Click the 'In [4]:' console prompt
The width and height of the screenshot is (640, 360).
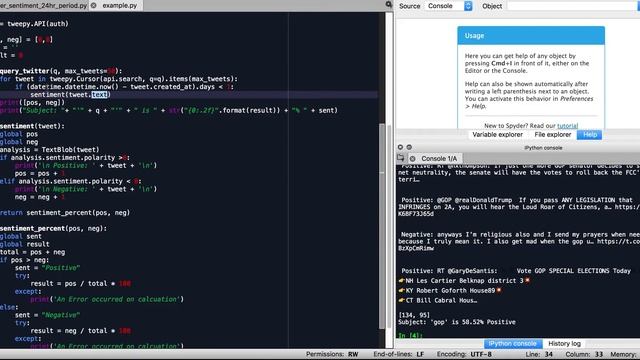410,336
